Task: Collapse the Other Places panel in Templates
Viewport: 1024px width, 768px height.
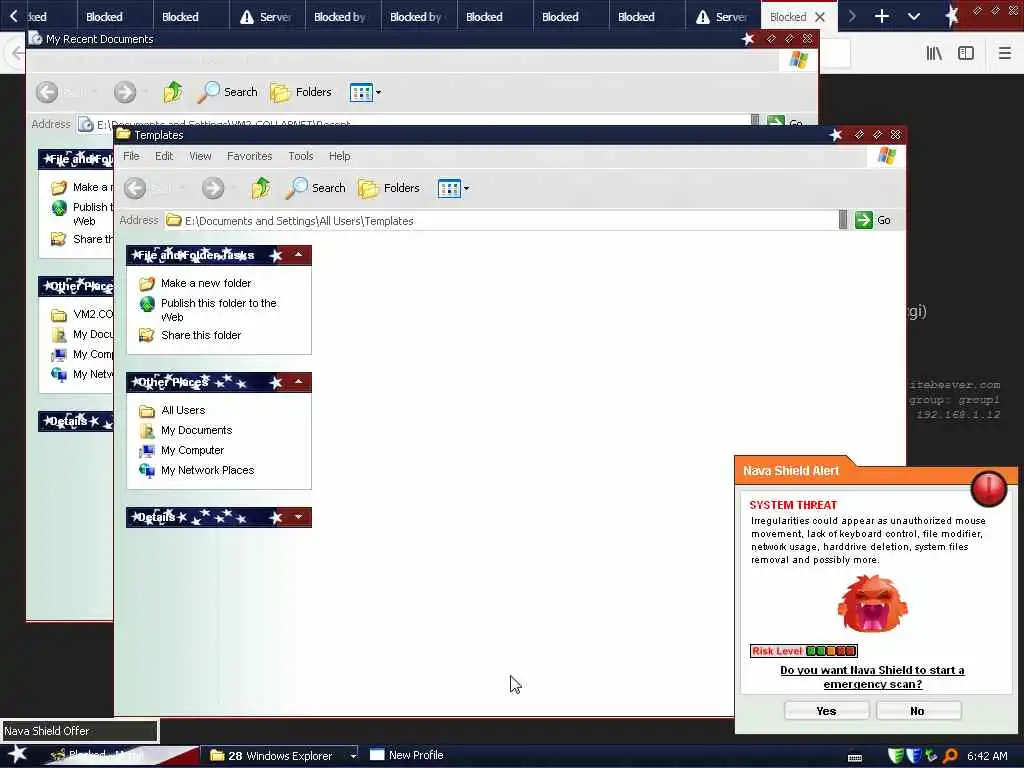Action: [298, 382]
